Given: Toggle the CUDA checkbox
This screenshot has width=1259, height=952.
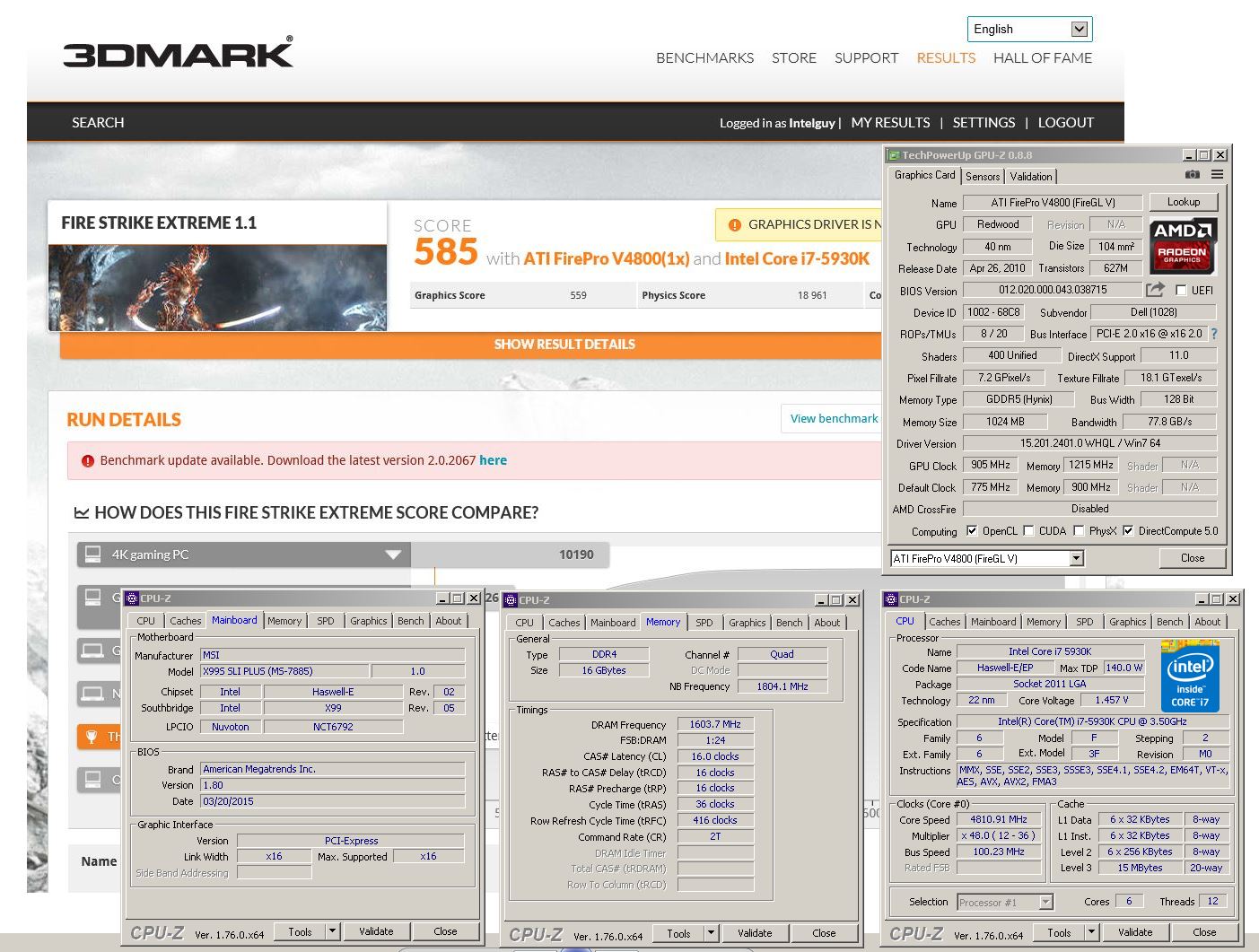Looking at the screenshot, I should (1028, 531).
